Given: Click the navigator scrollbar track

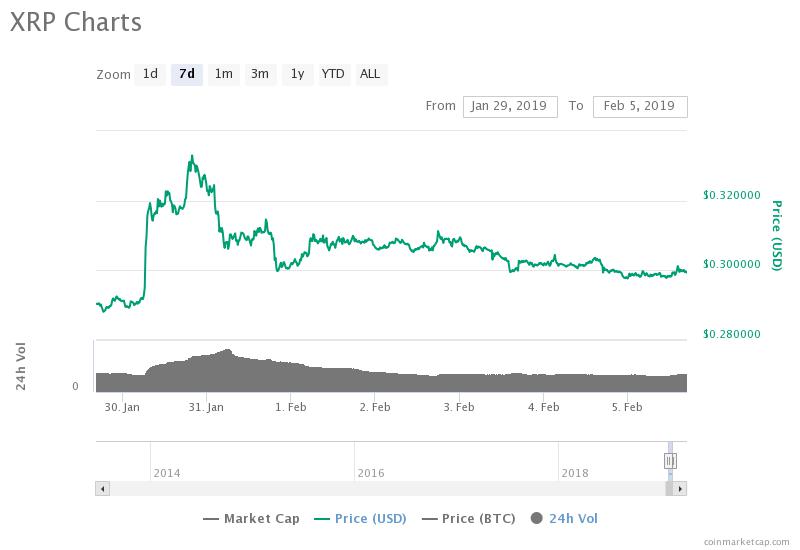Looking at the screenshot, I should coord(388,489).
